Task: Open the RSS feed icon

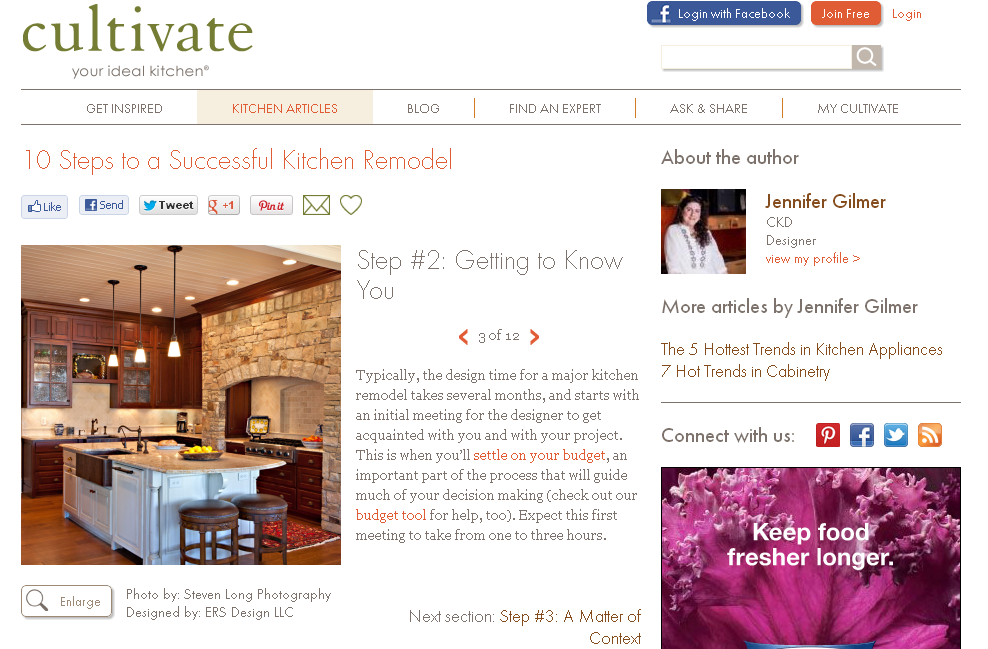Action: [930, 435]
